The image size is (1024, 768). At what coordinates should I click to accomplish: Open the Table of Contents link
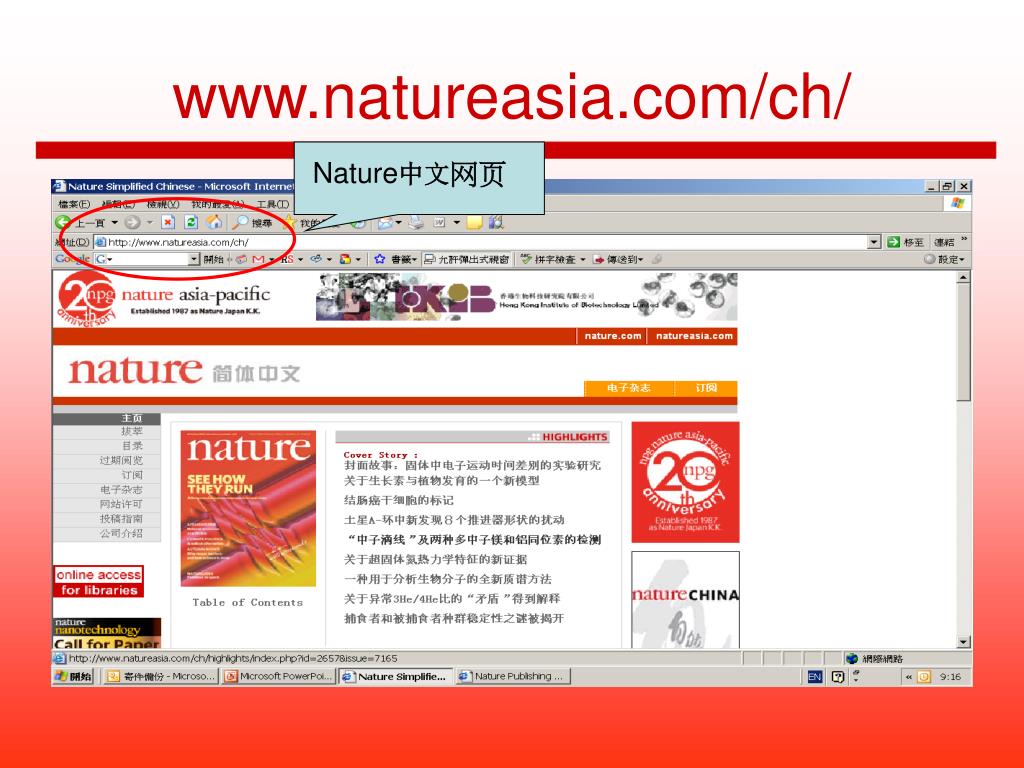(248, 603)
